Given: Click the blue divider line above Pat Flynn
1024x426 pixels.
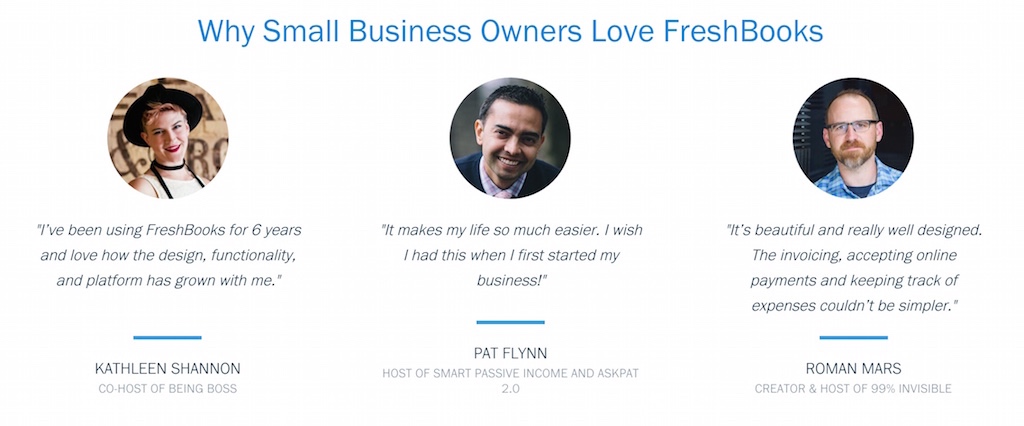Looking at the screenshot, I should coord(510,322).
